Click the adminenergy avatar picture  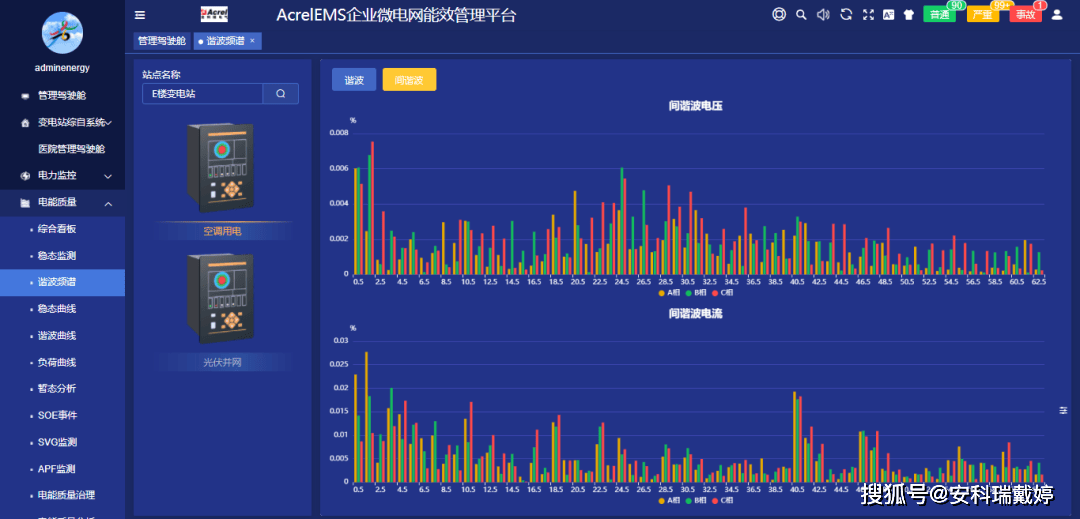click(63, 32)
